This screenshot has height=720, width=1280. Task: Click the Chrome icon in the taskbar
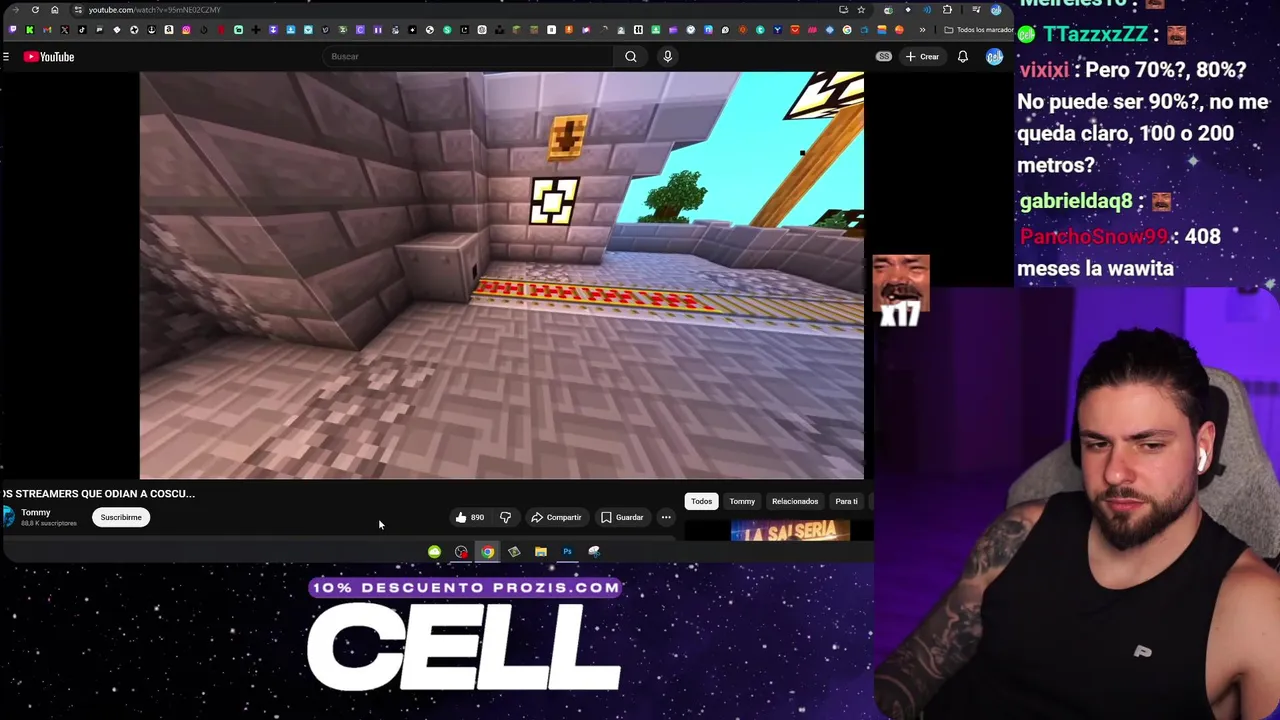[487, 552]
